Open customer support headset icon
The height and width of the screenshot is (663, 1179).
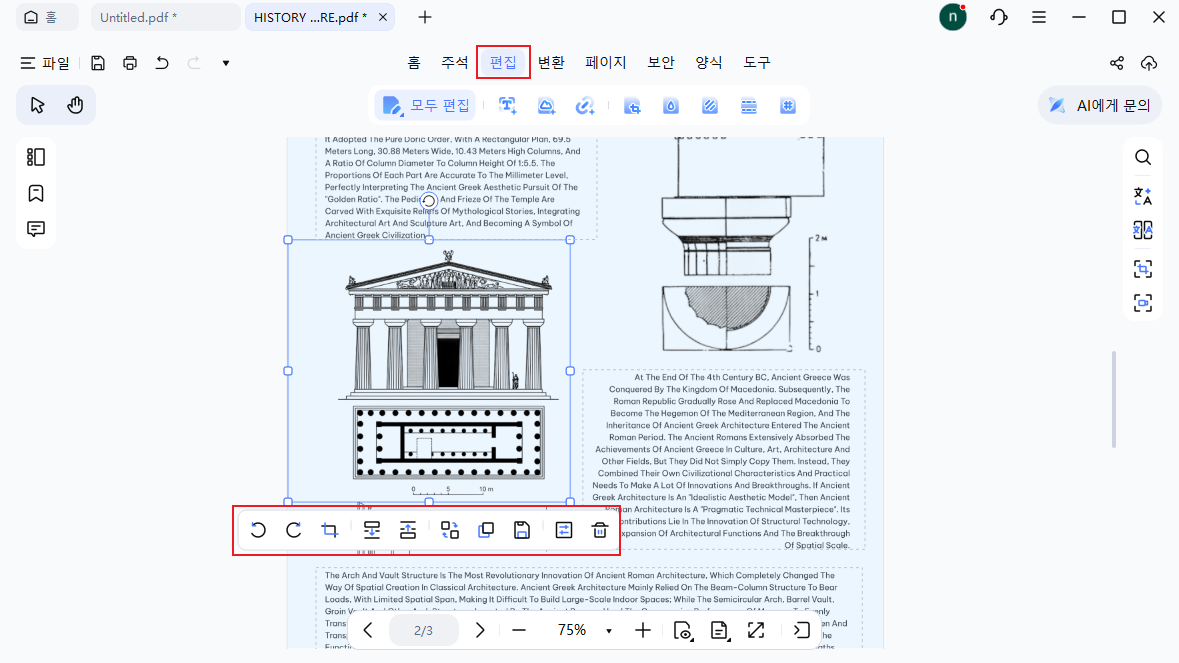click(x=999, y=17)
